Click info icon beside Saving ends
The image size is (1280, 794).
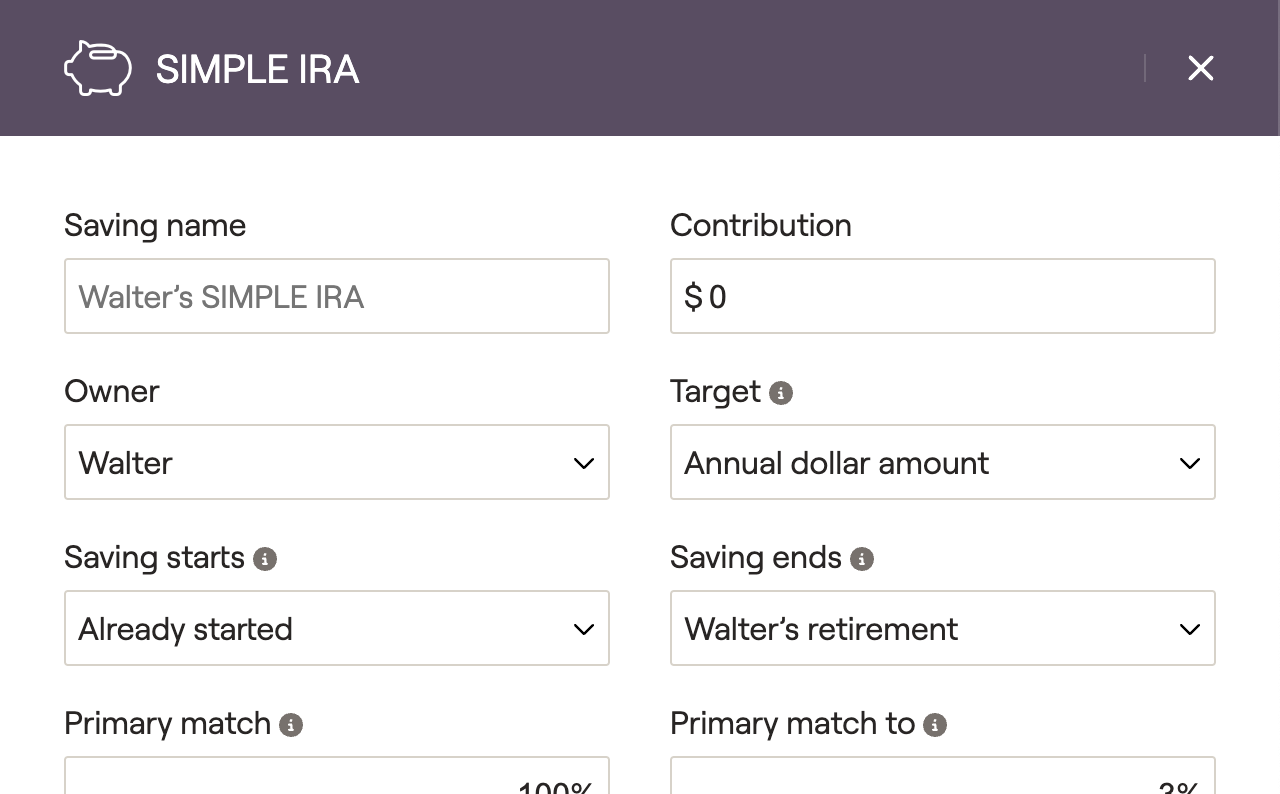click(x=862, y=559)
